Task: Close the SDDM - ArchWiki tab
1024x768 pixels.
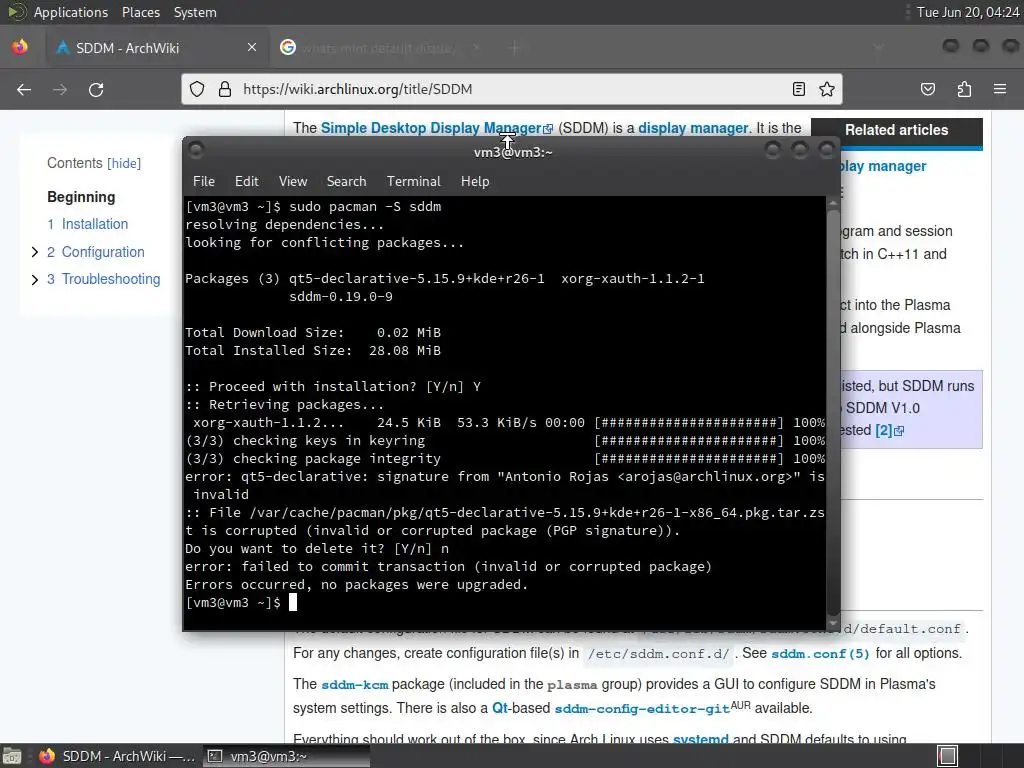Action: 252,47
